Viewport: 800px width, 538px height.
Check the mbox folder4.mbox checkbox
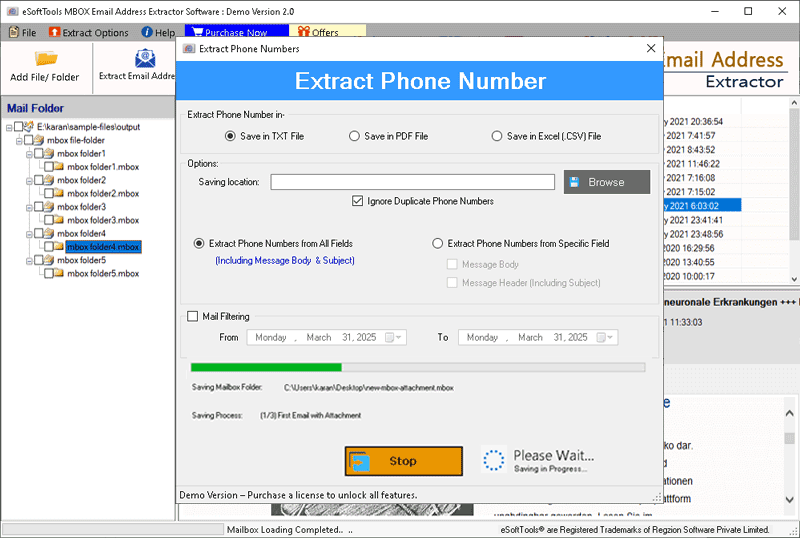point(49,247)
